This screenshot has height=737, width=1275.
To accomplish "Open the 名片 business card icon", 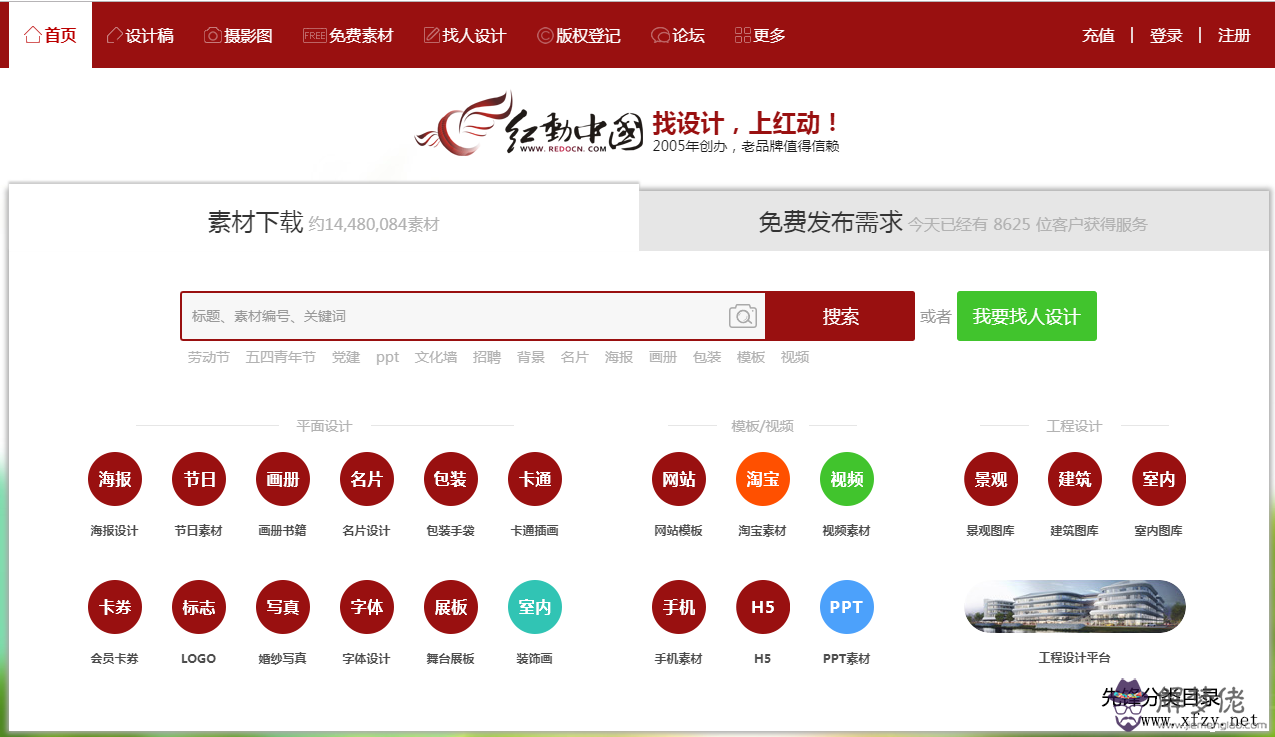I will 367,480.
